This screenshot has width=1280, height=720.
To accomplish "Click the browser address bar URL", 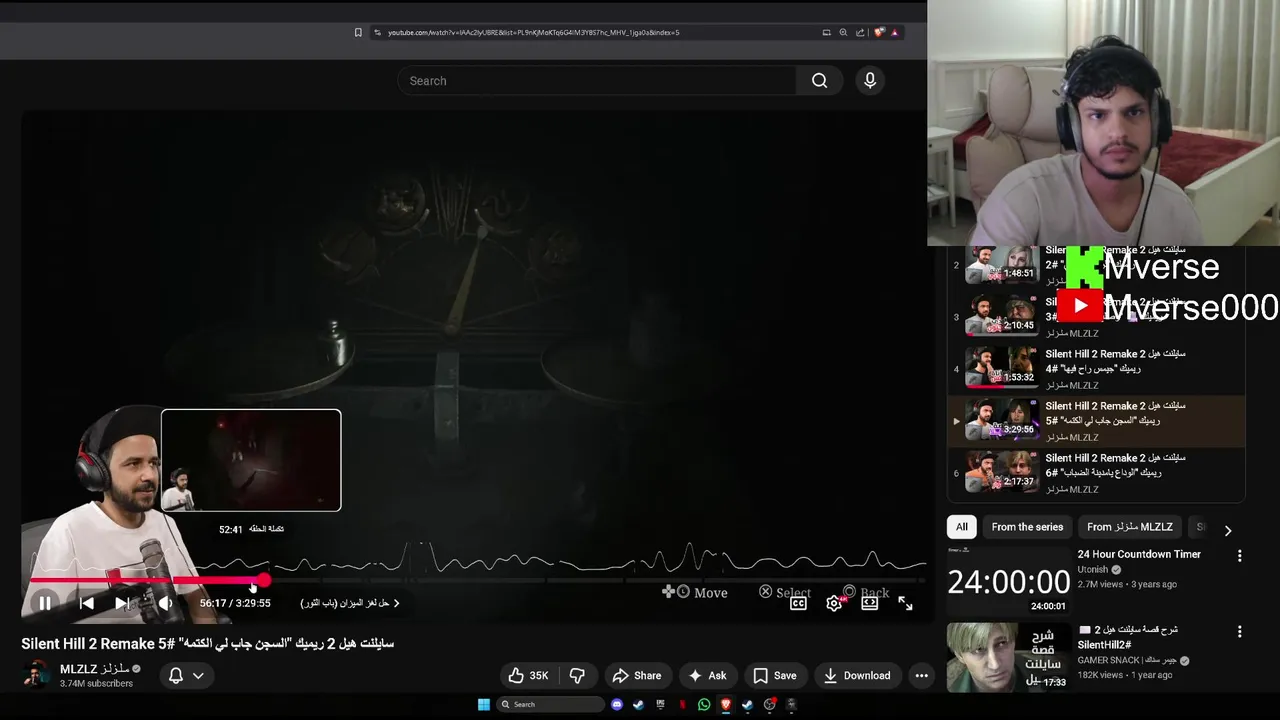I will pyautogui.click(x=534, y=32).
